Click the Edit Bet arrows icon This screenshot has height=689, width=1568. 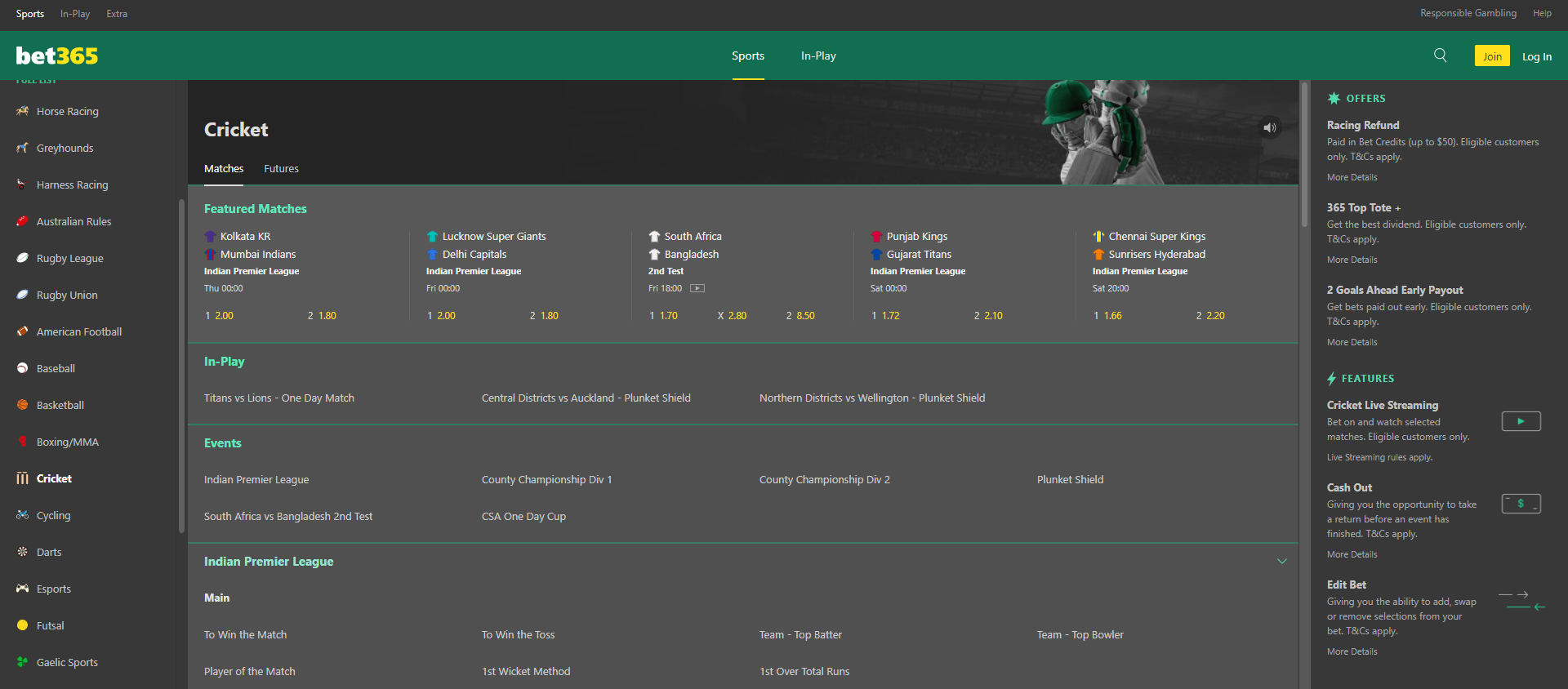pyautogui.click(x=1521, y=601)
